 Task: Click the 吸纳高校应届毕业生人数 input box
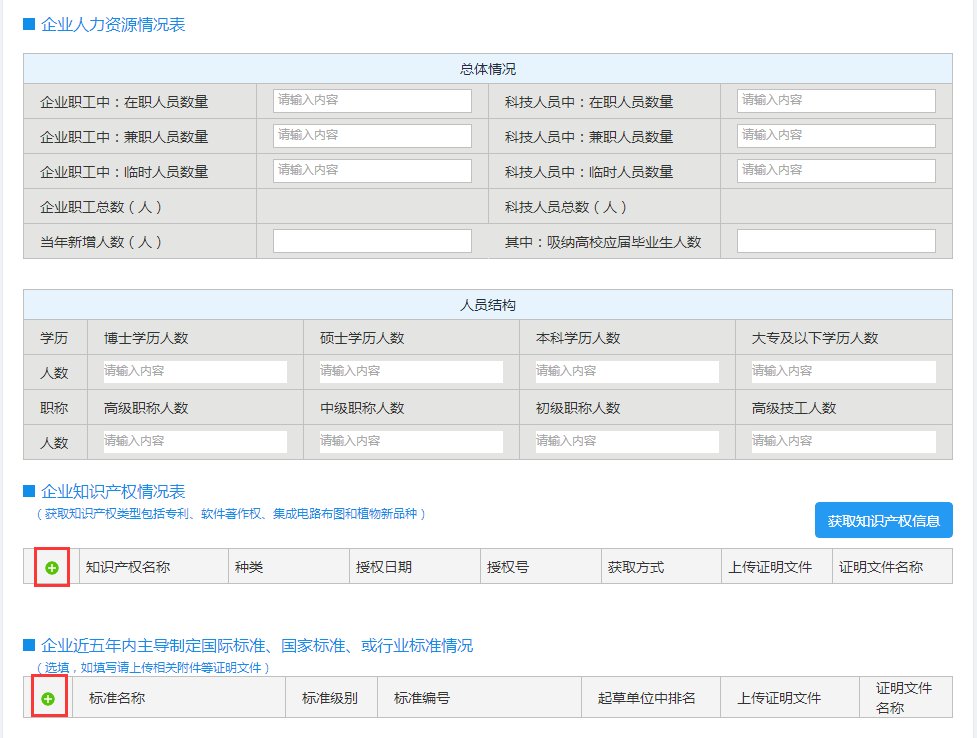click(836, 240)
